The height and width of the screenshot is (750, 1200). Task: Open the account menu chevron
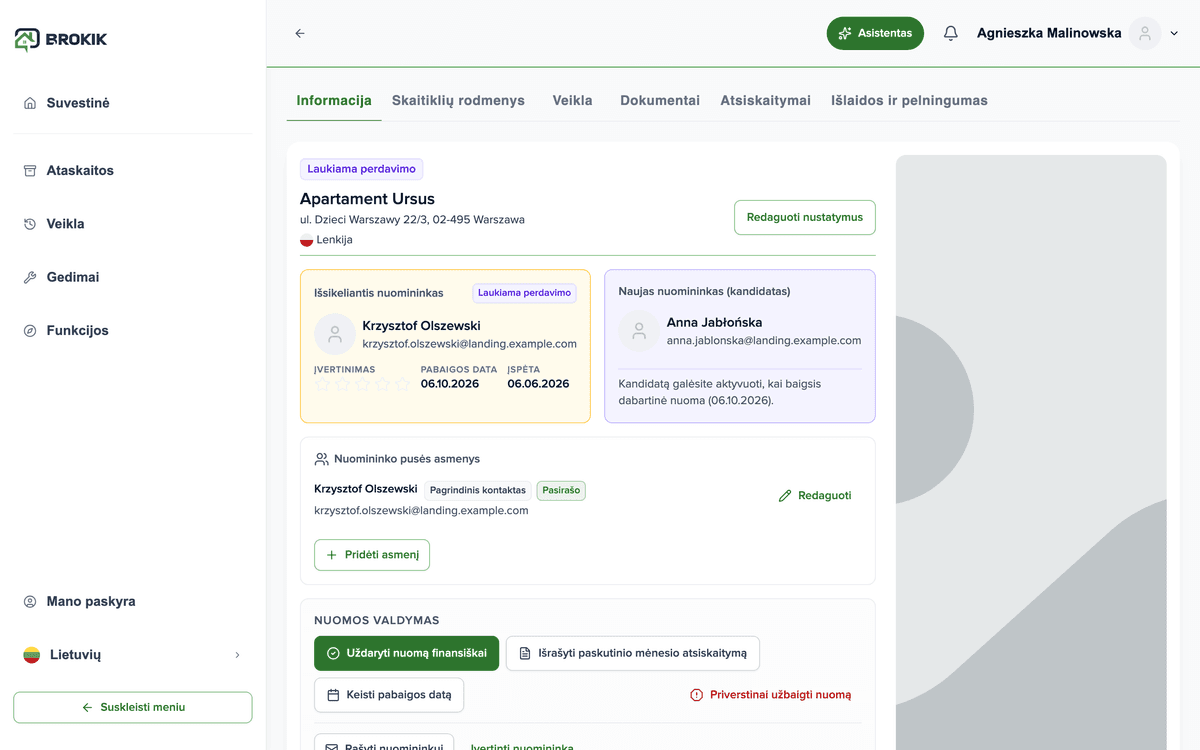coord(1174,33)
